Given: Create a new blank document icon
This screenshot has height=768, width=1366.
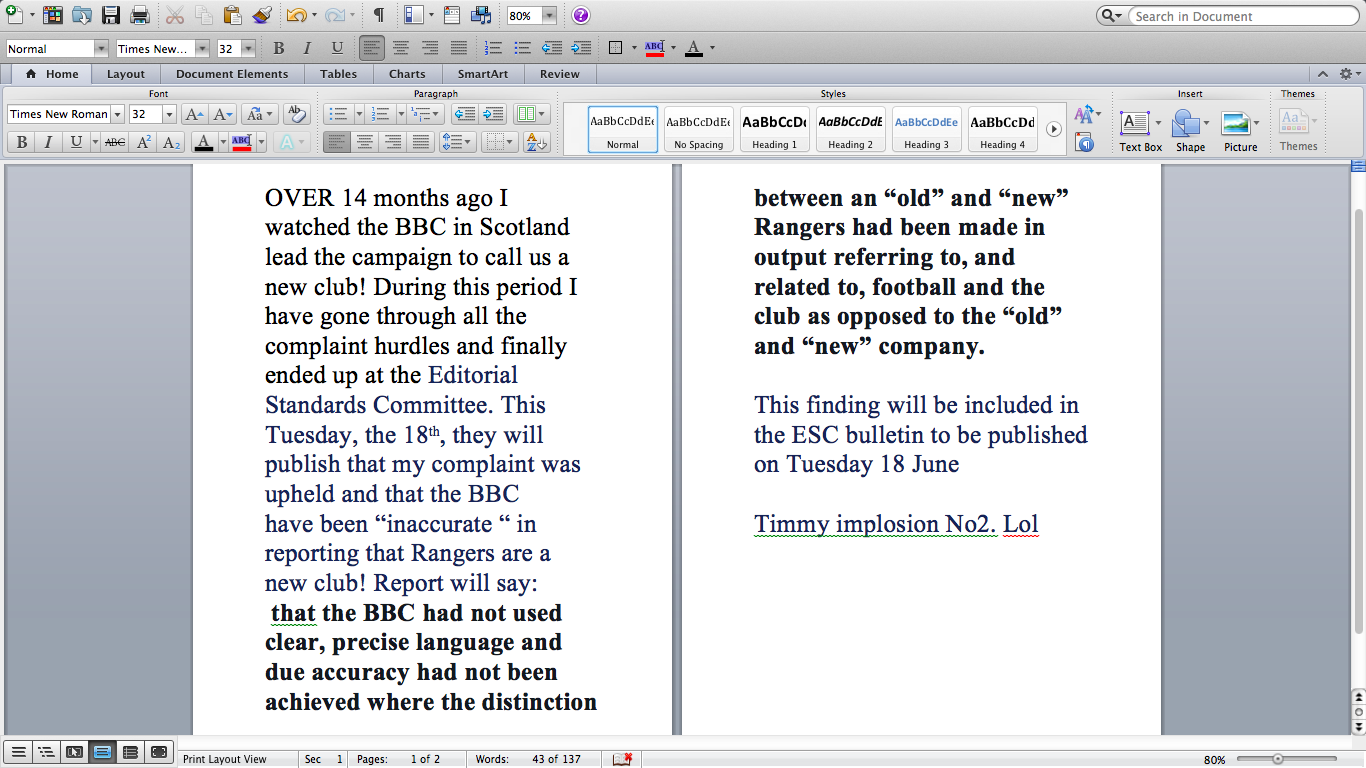Looking at the screenshot, I should click(x=13, y=15).
